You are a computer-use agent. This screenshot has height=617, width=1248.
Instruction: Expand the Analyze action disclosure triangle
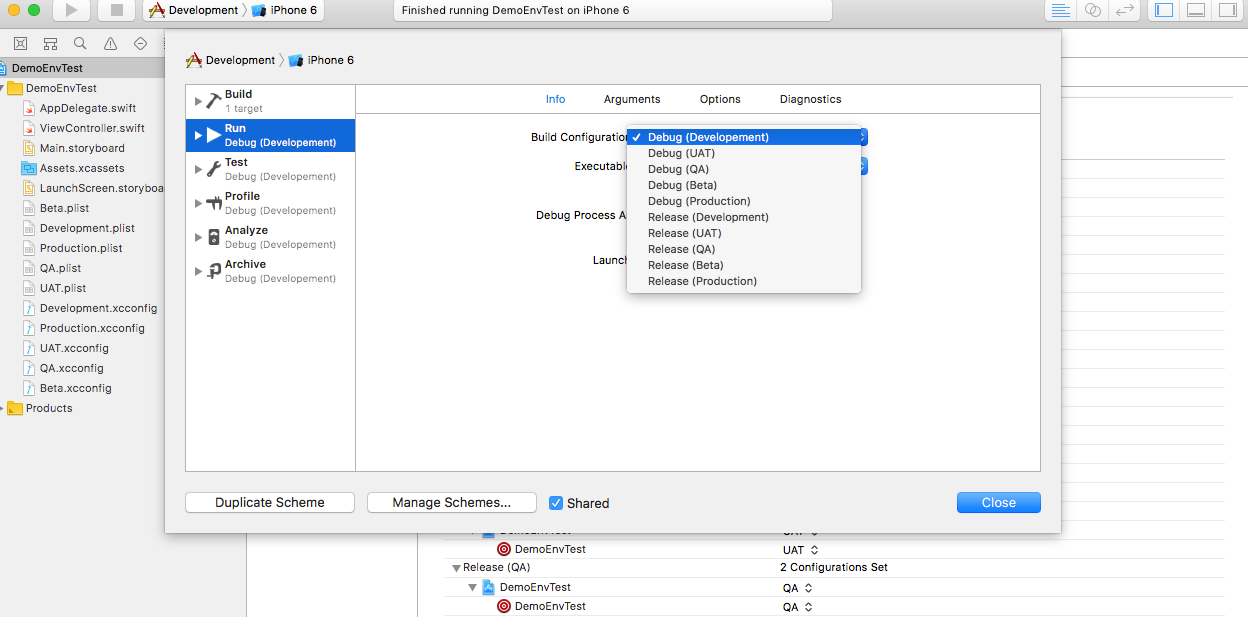click(x=198, y=237)
